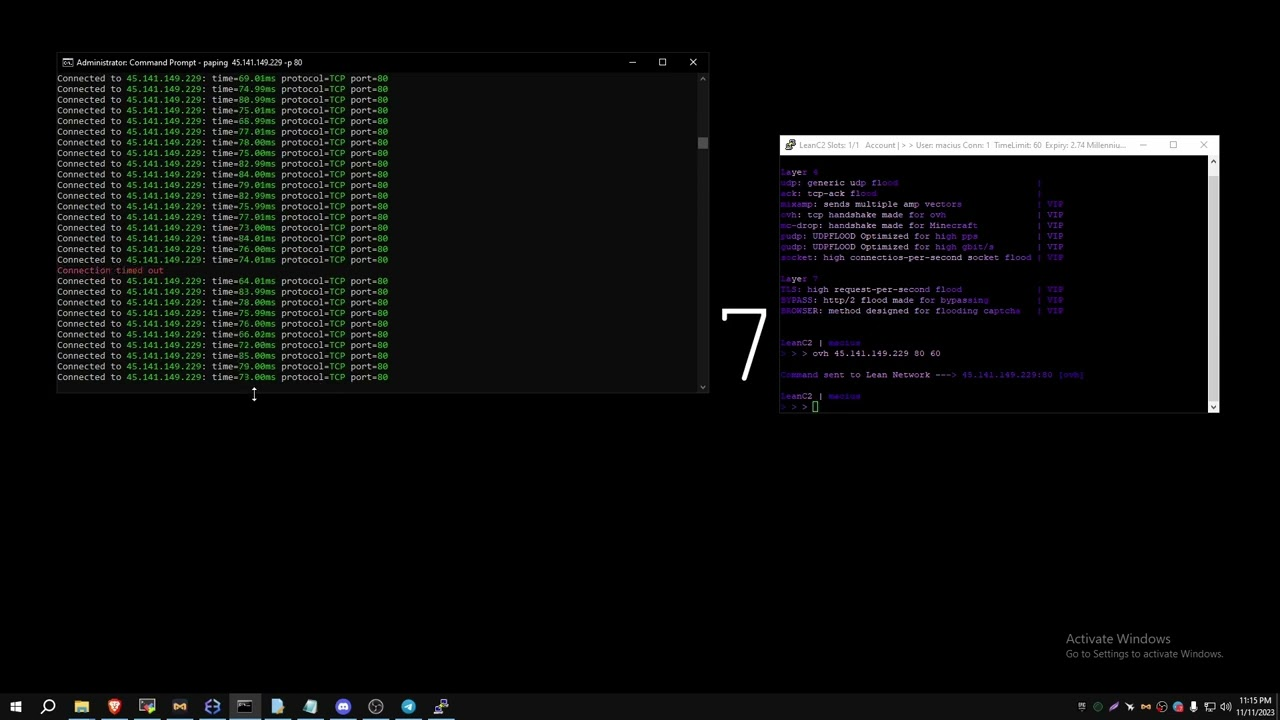1280x720 pixels.
Task: Close the Command Prompt window
Action: [x=693, y=62]
